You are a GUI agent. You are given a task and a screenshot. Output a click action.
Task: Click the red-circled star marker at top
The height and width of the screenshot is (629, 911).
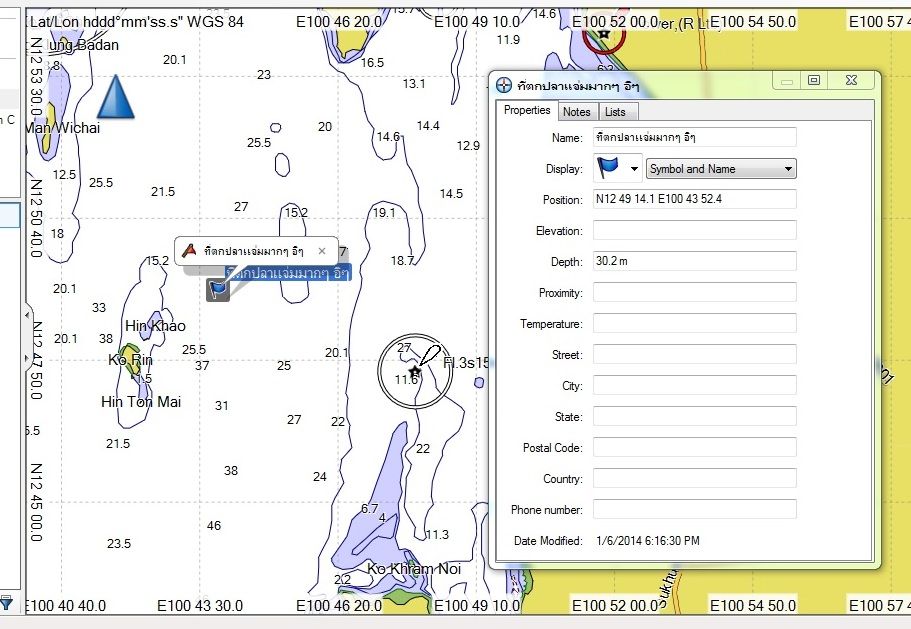tap(603, 34)
